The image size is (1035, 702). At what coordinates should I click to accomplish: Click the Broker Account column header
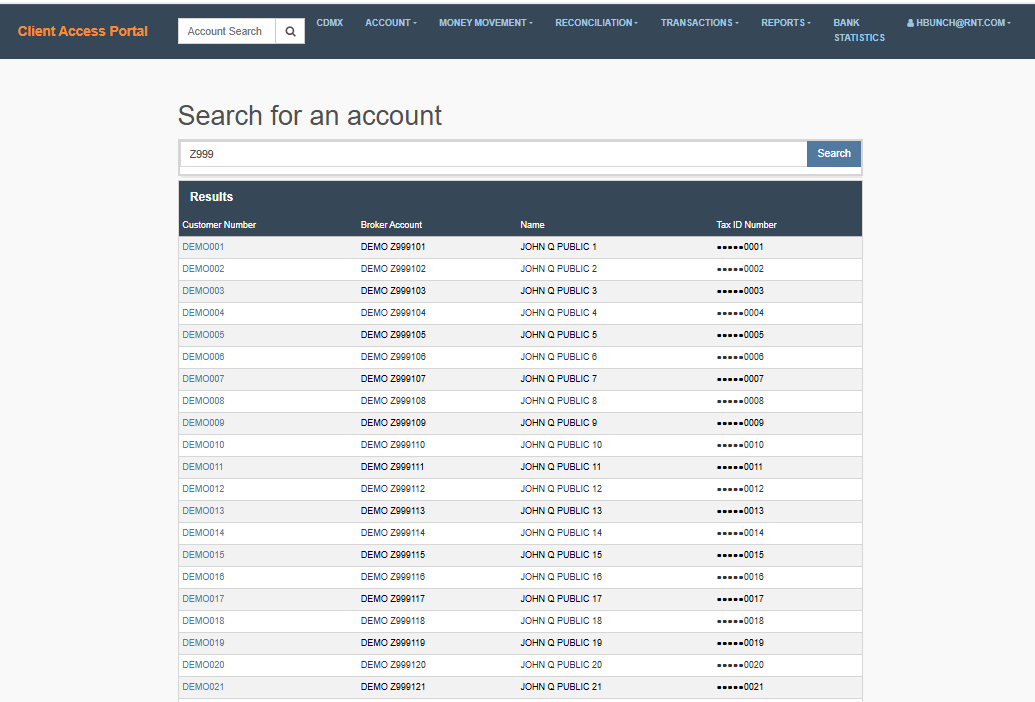(391, 225)
